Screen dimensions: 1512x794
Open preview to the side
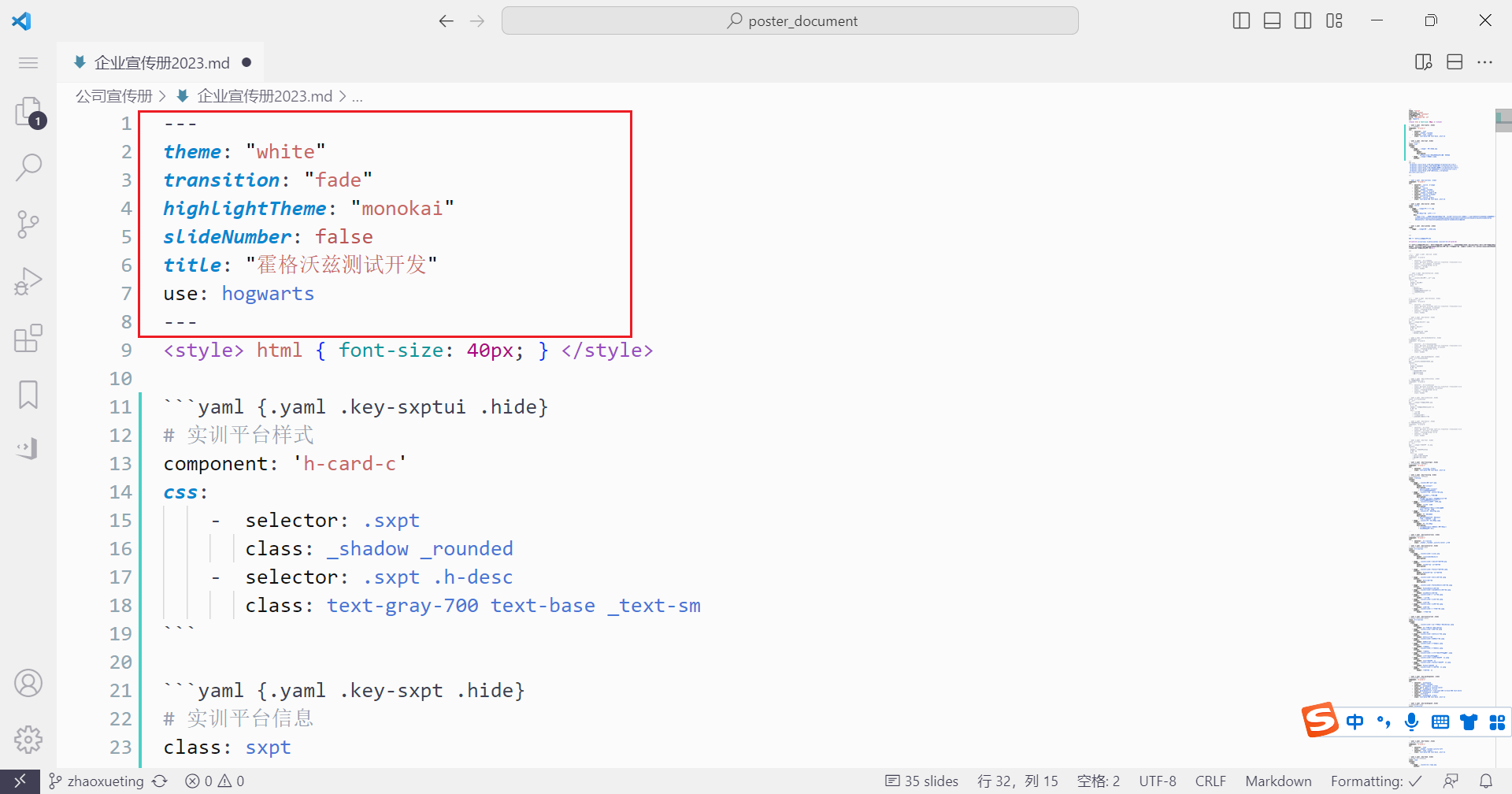tap(1423, 62)
